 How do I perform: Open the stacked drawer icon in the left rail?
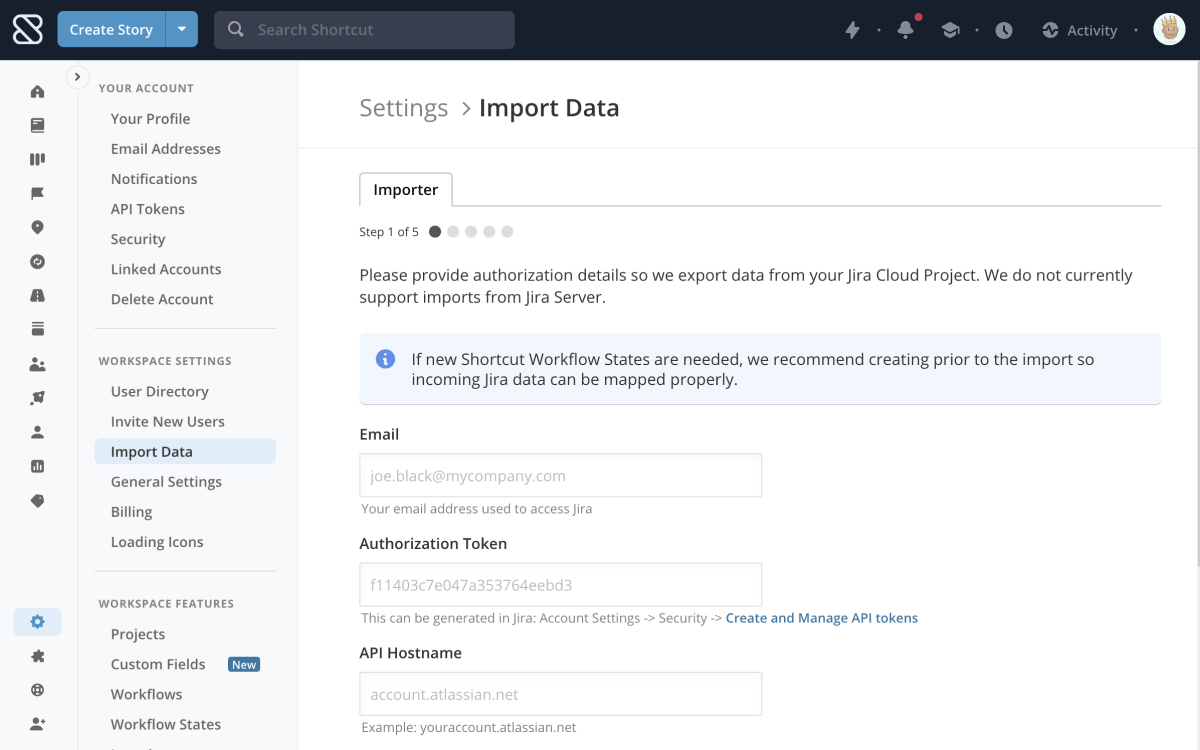(x=38, y=329)
